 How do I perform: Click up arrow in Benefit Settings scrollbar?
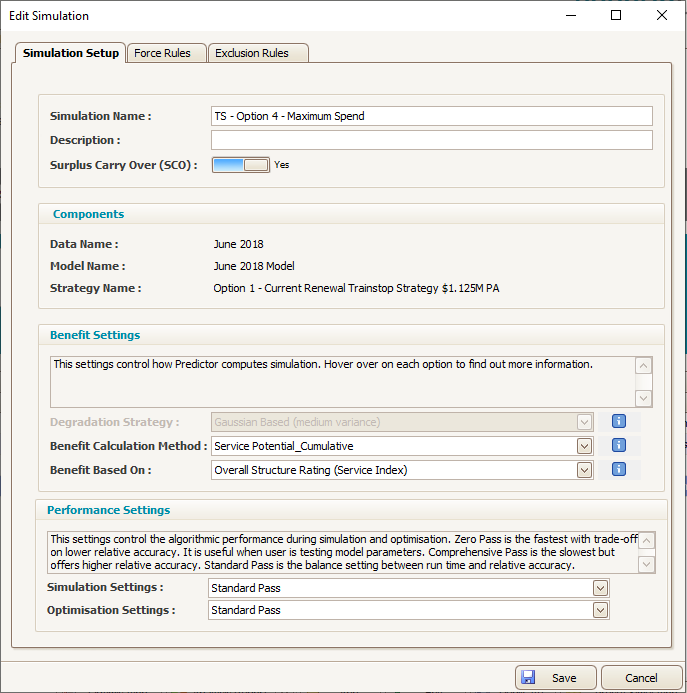[643, 366]
